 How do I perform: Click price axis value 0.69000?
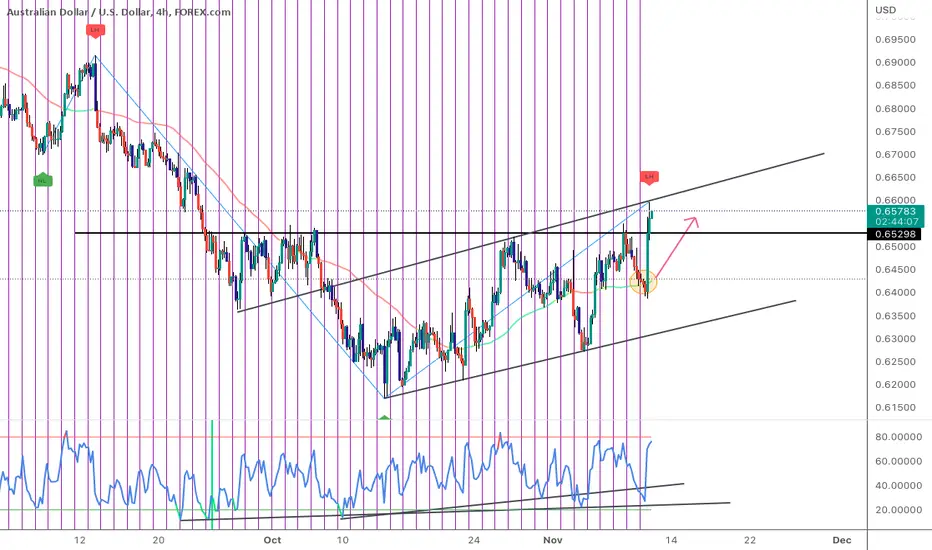click(x=895, y=62)
